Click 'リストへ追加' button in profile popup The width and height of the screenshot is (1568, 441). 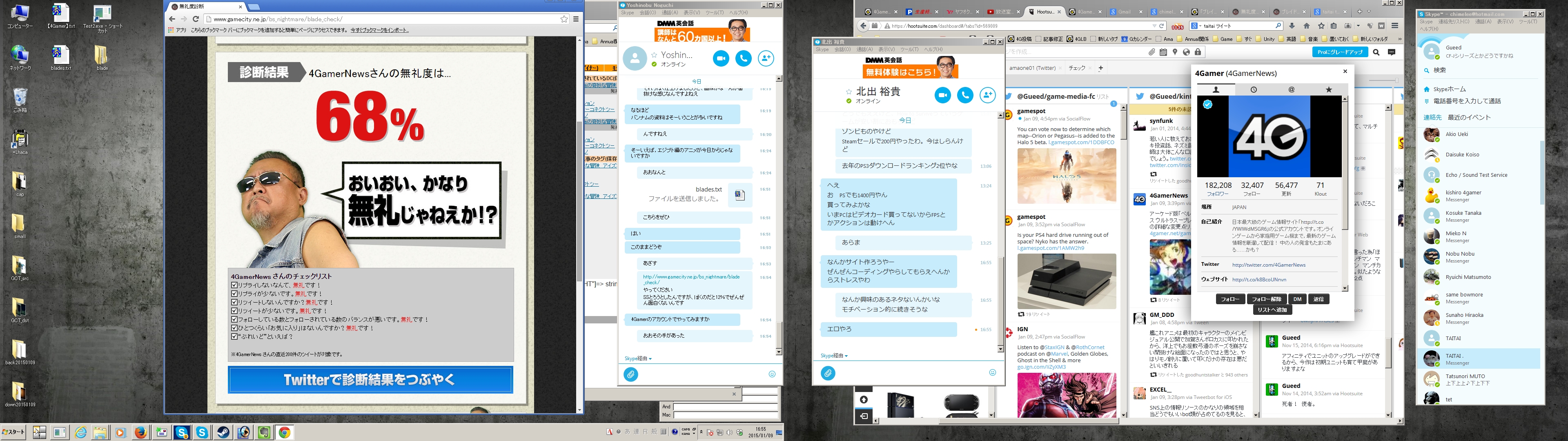click(1272, 310)
